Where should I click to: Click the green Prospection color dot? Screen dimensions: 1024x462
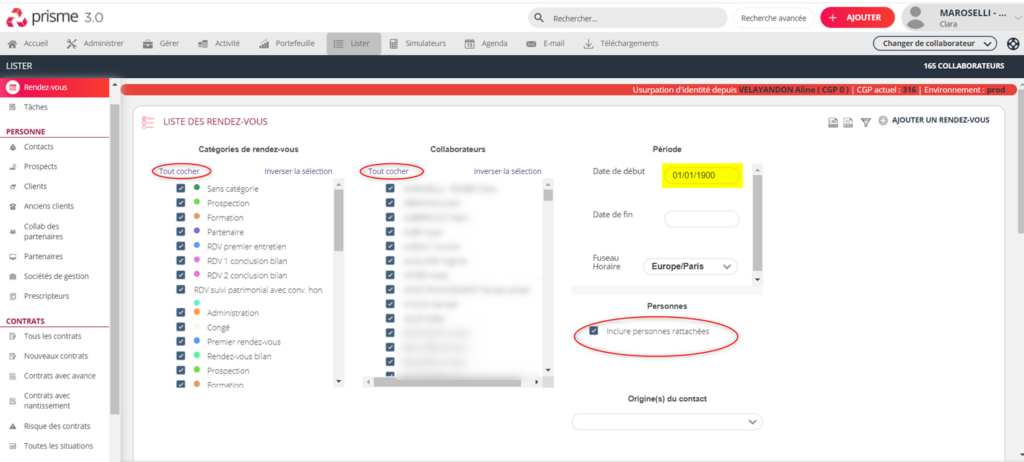(x=198, y=203)
